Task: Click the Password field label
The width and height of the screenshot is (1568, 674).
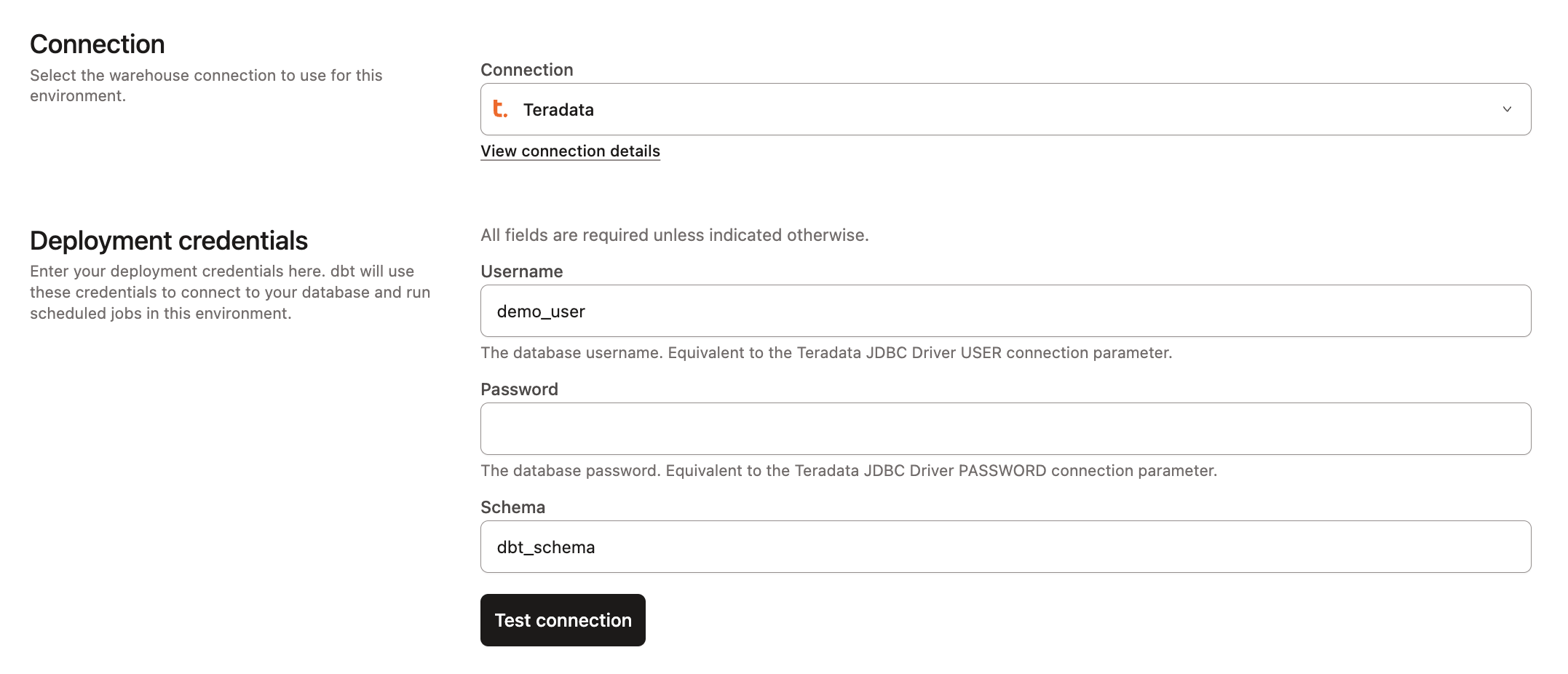Action: pyautogui.click(x=518, y=389)
